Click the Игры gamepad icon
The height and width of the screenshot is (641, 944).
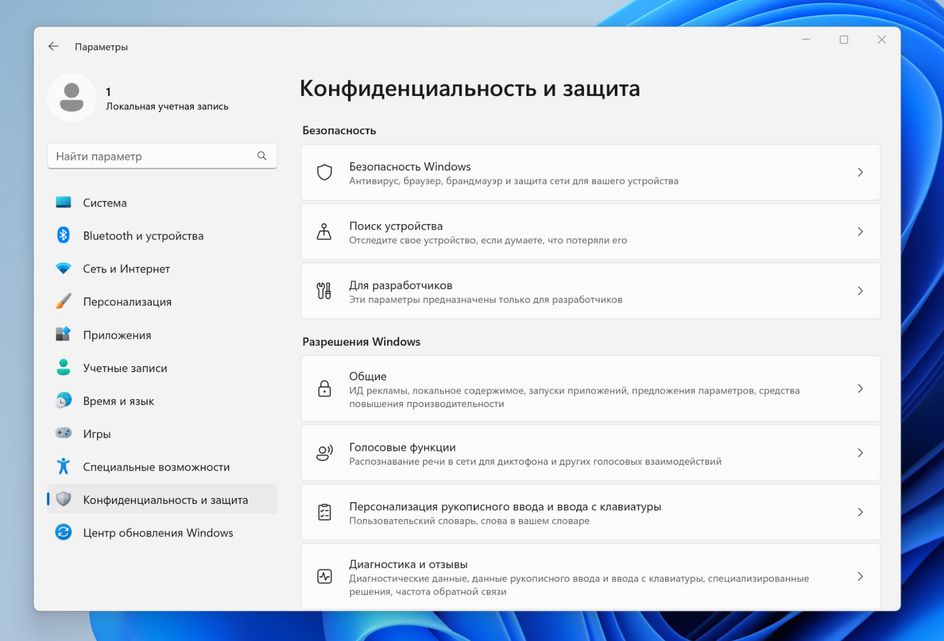coord(63,433)
